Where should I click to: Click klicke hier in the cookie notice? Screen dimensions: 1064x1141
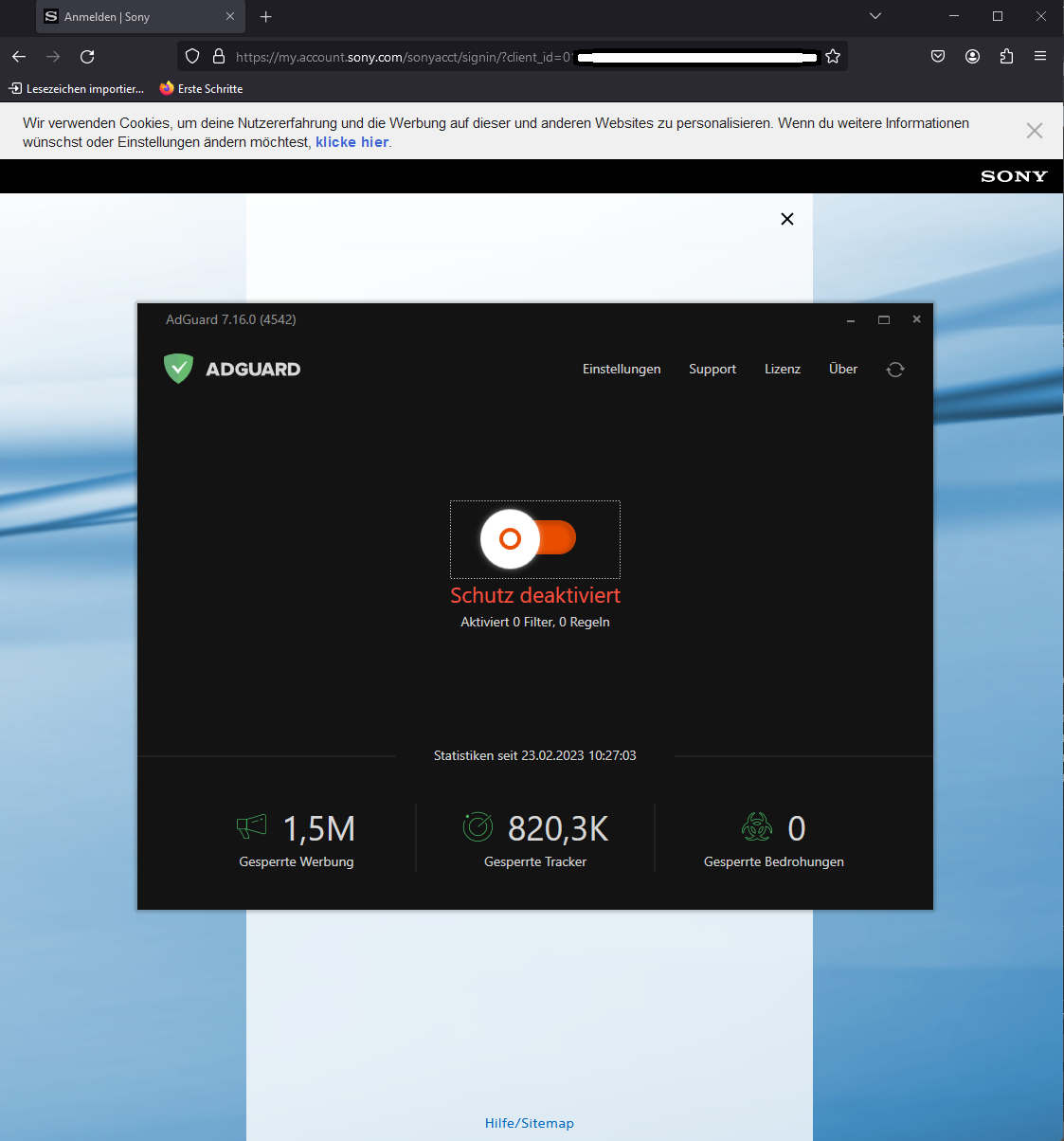352,141
